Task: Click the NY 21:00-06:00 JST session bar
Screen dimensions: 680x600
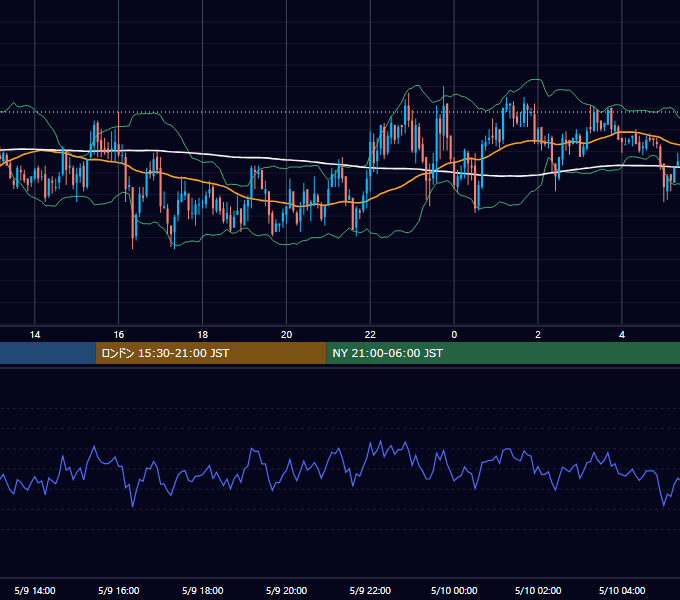Action: coord(503,353)
